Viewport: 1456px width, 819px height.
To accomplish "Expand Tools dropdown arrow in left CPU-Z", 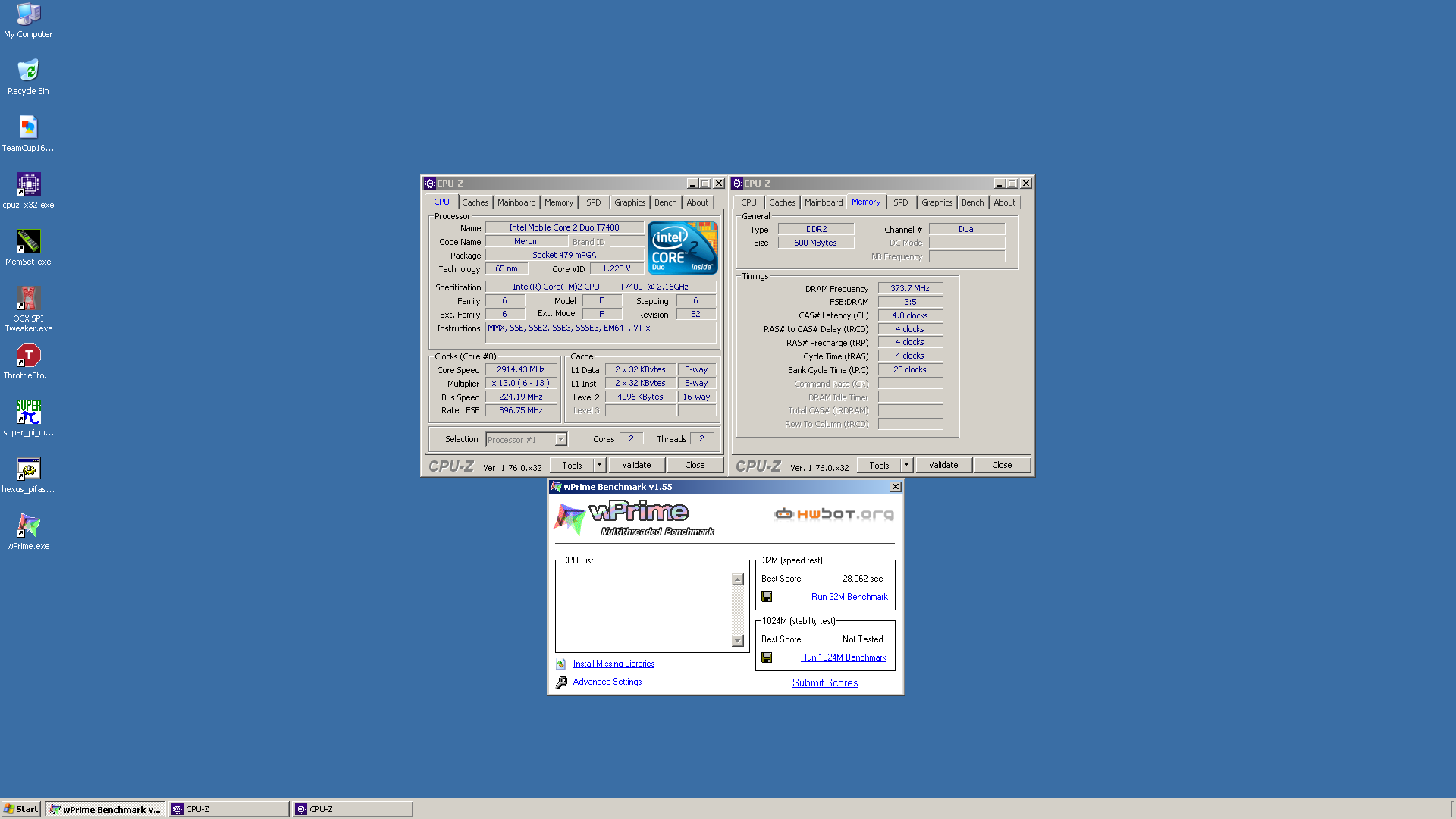I will (599, 465).
